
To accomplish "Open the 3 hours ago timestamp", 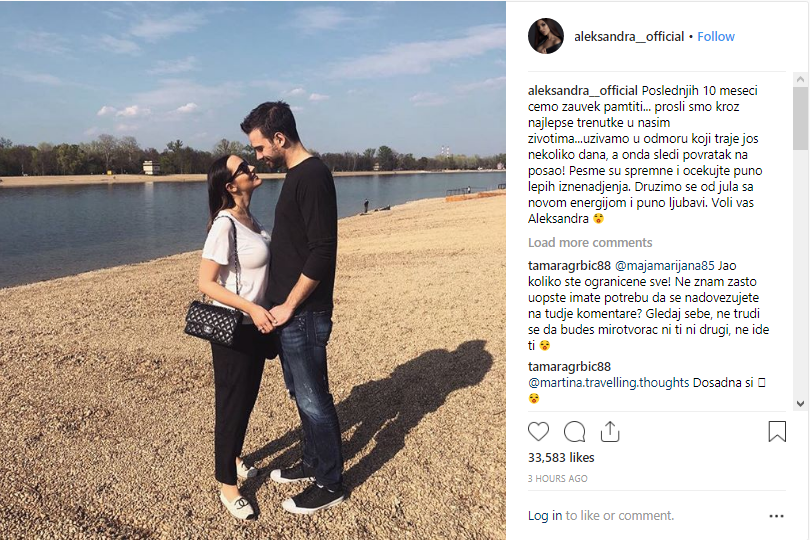I will click(557, 479).
